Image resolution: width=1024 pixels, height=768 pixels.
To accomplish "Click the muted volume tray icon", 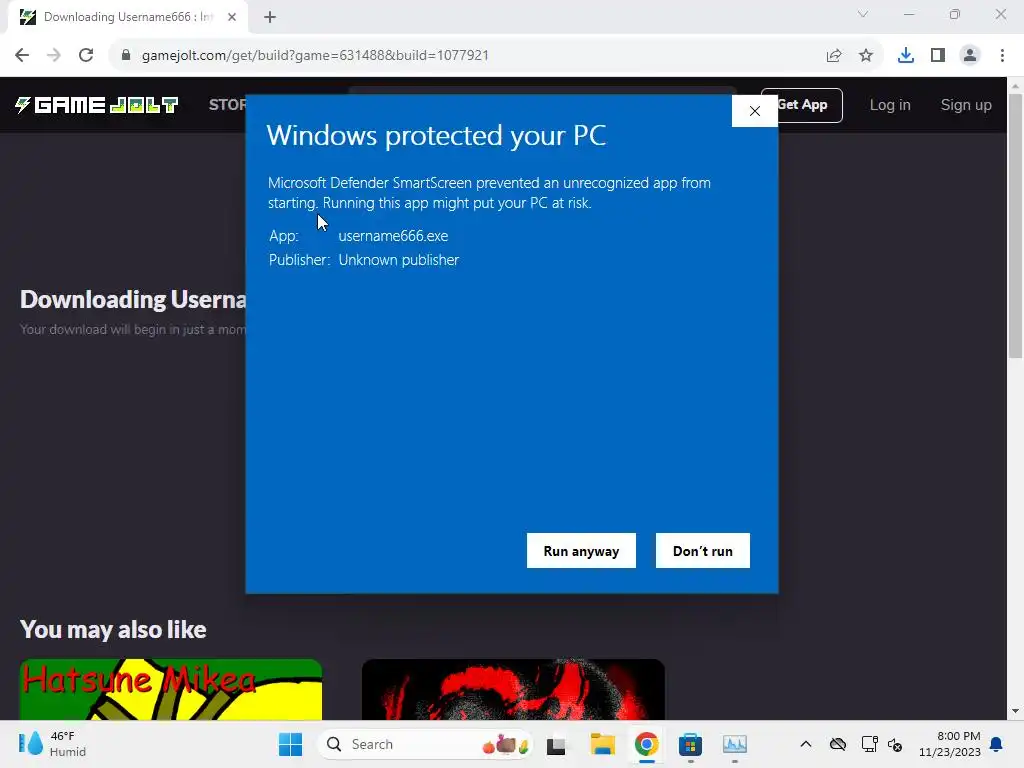I will [895, 744].
